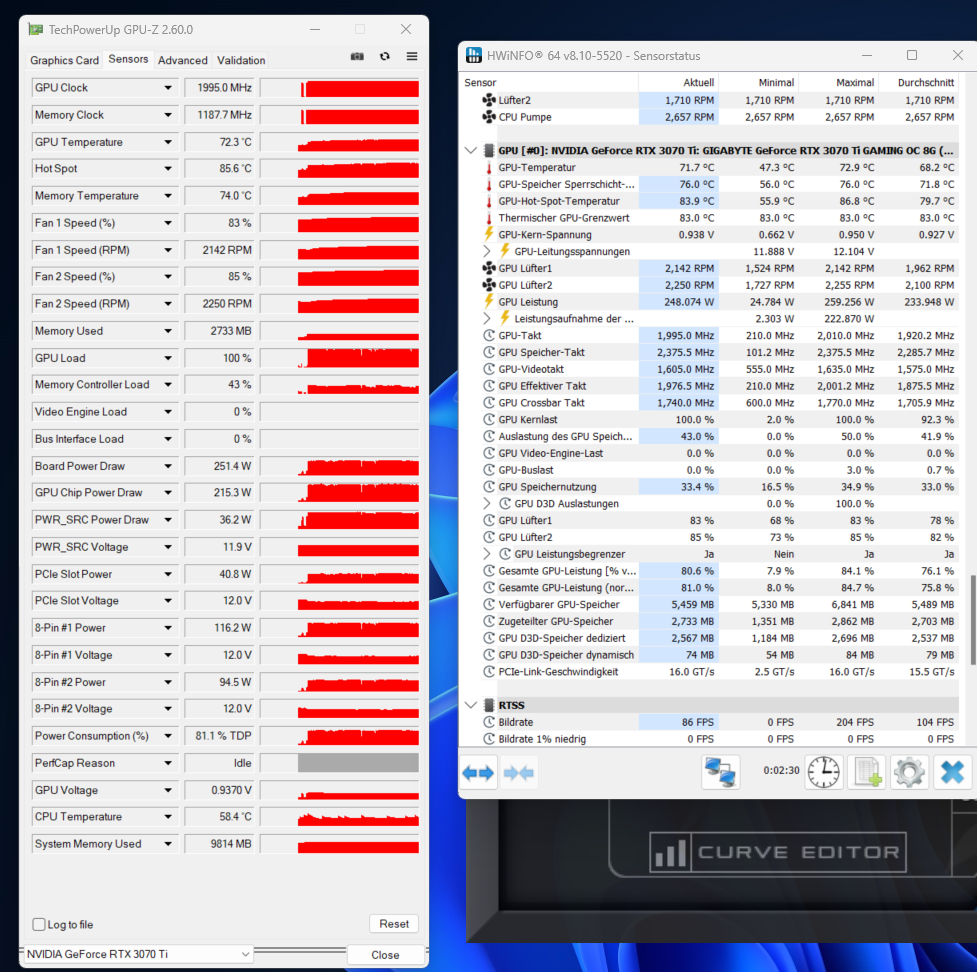Expand the Leistungsaufnahme der group

click(x=487, y=318)
